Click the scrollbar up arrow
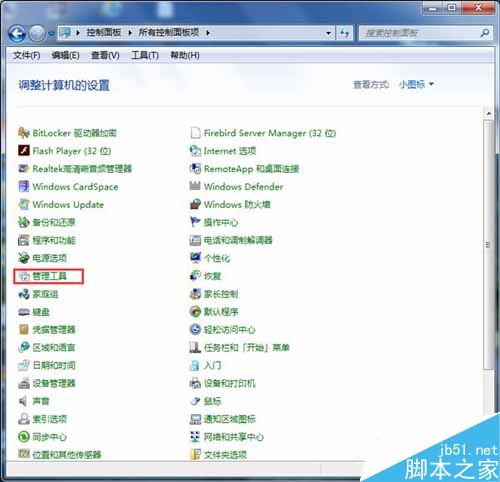 point(488,114)
